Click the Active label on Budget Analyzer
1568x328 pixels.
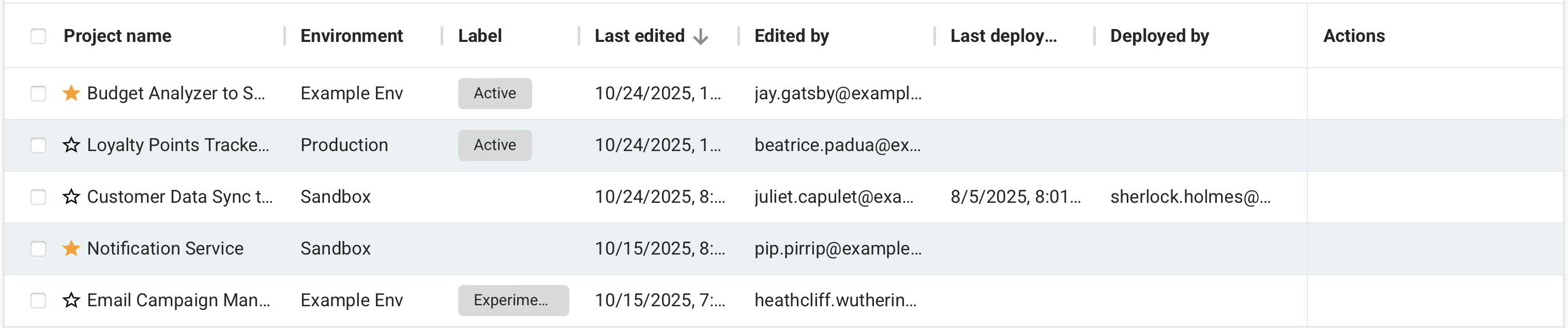[494, 93]
